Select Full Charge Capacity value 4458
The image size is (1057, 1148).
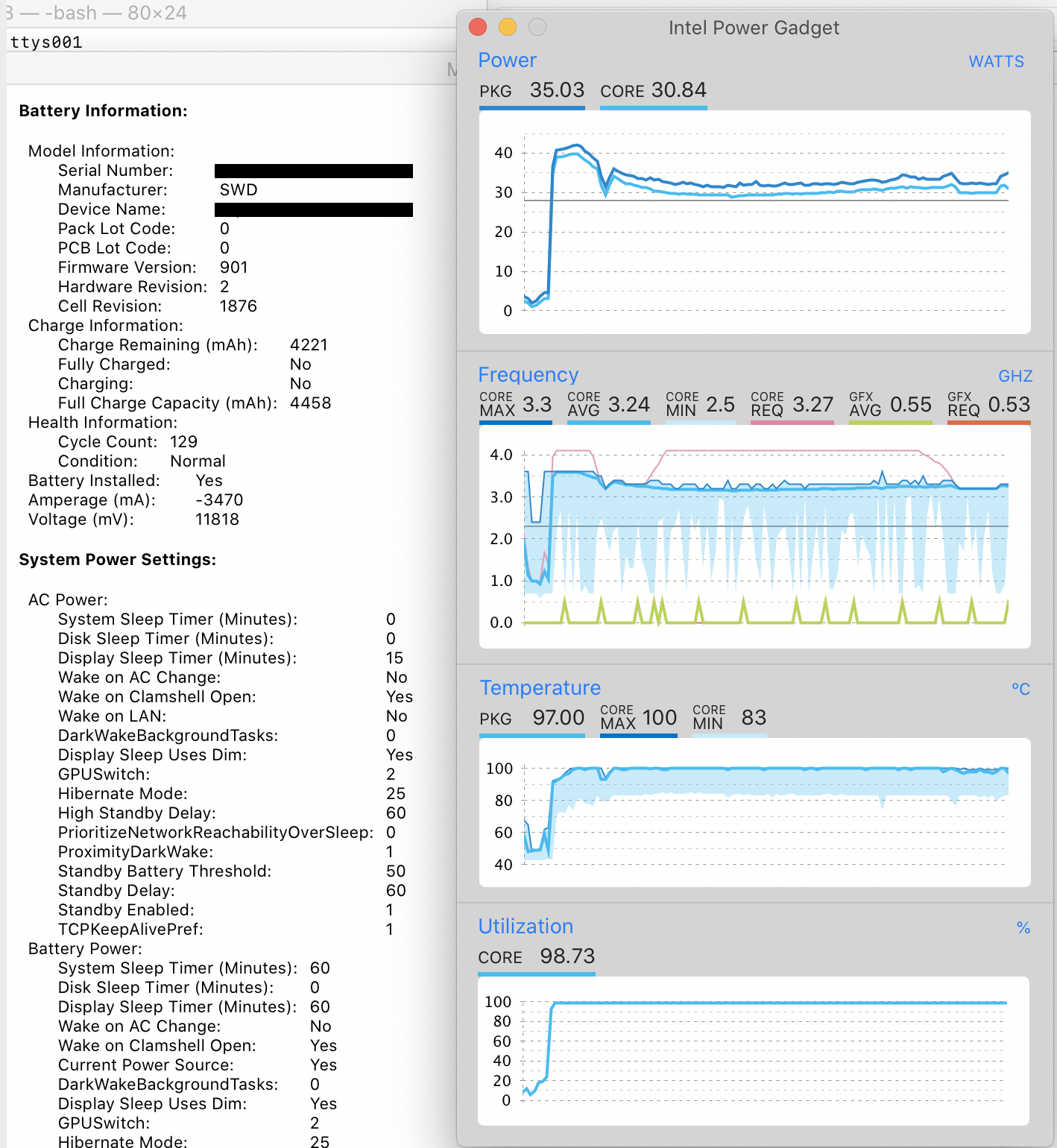point(310,403)
